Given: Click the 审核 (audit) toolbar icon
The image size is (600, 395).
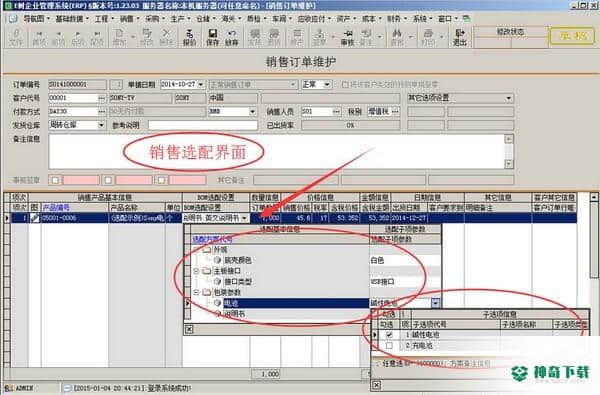Looking at the screenshot, I should pos(347,37).
